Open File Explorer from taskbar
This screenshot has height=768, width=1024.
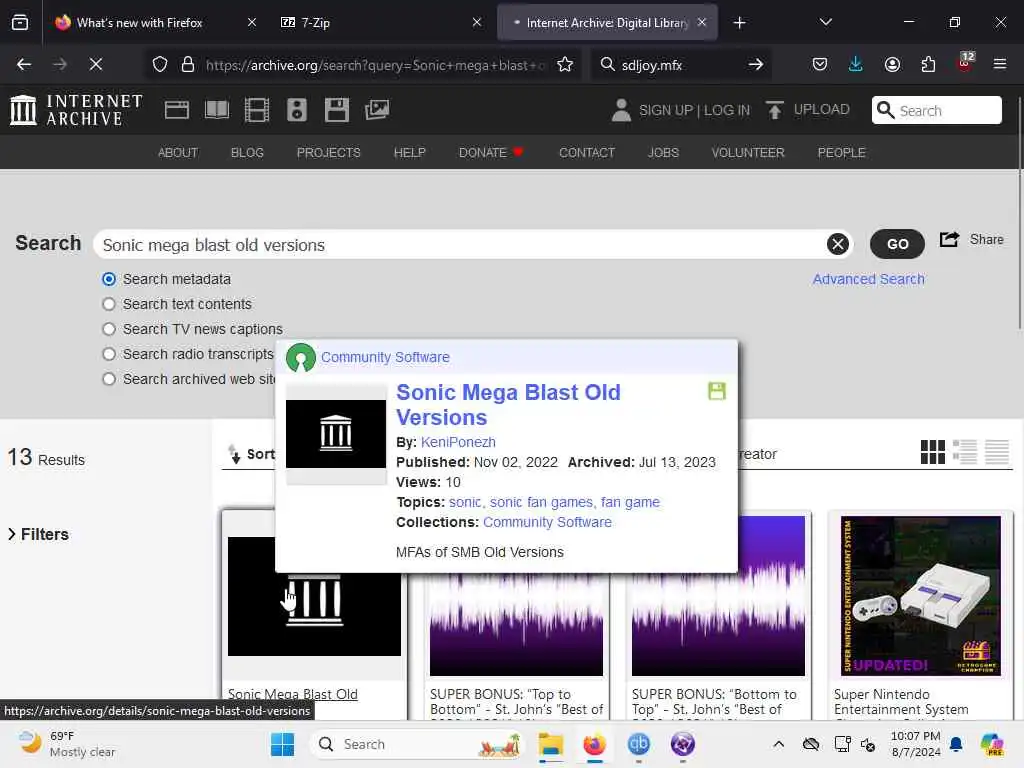tap(551, 744)
